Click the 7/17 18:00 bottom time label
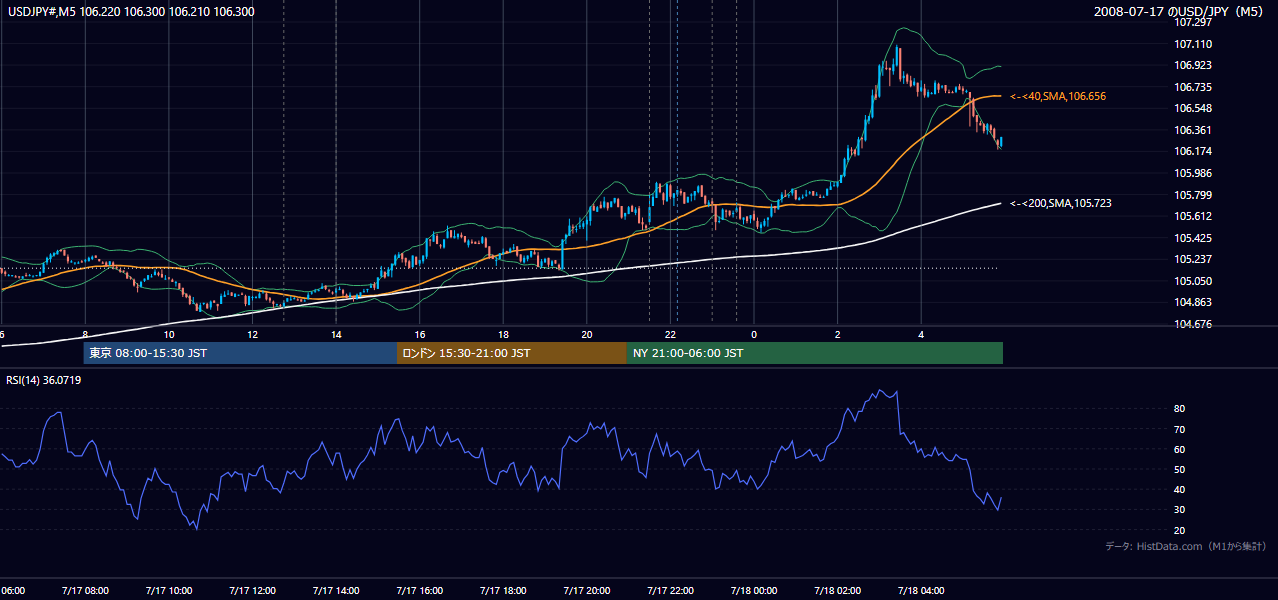Viewport: 1278px width, 600px height. tap(503, 591)
